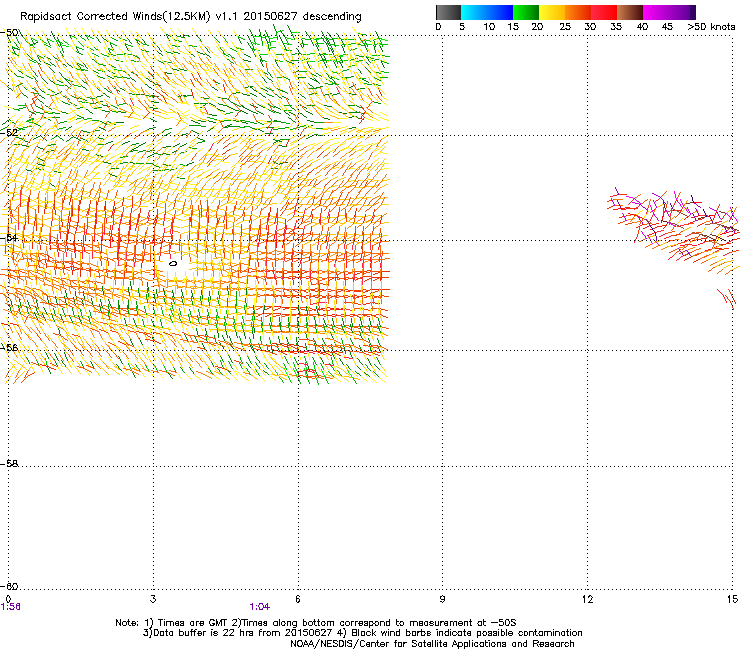This screenshot has width=740, height=650.
Task: Click the green 15-20 knots color band
Action: click(526, 12)
